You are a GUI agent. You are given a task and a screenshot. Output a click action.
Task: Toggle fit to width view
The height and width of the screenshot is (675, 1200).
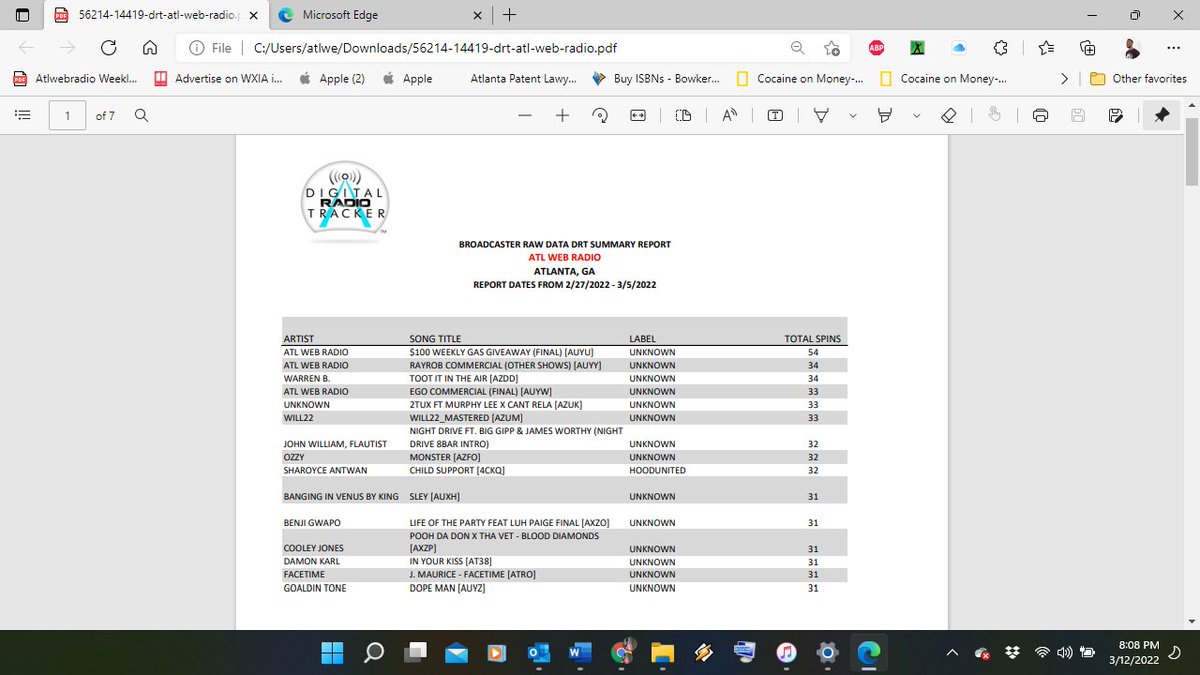pos(637,115)
